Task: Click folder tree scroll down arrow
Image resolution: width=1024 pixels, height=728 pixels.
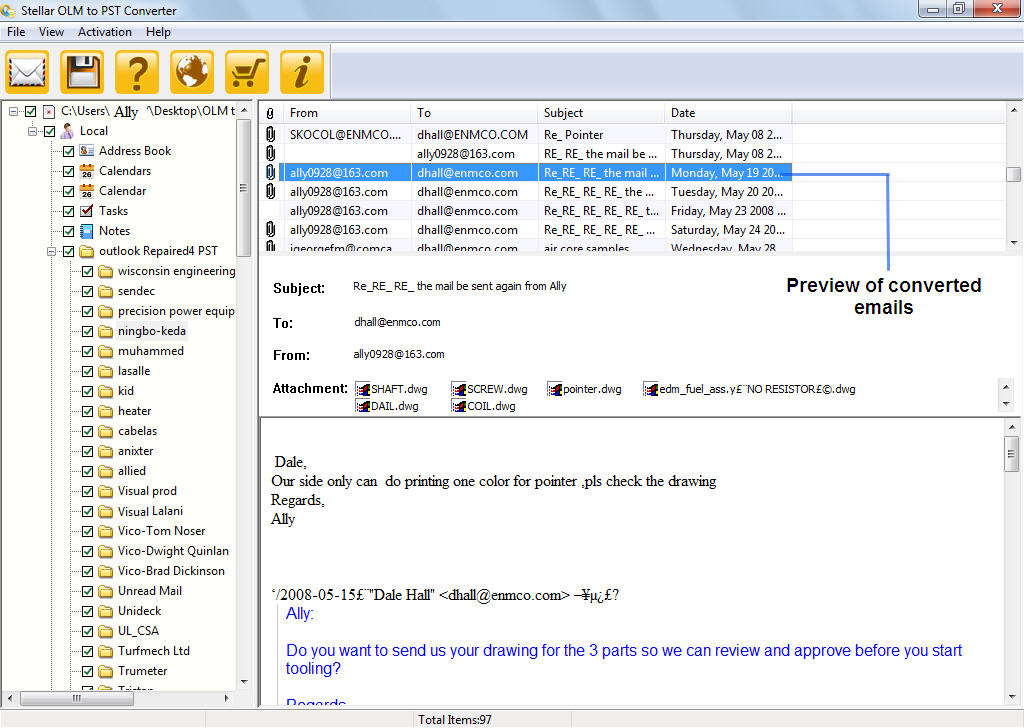Action: click(x=244, y=682)
